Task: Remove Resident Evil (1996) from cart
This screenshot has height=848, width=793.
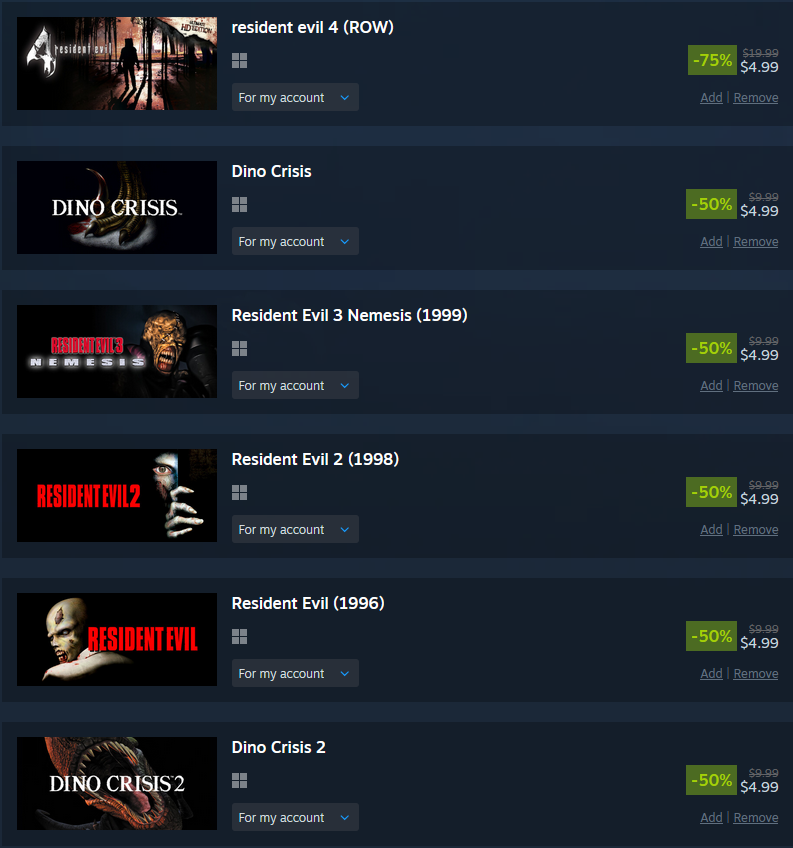Action: tap(756, 673)
